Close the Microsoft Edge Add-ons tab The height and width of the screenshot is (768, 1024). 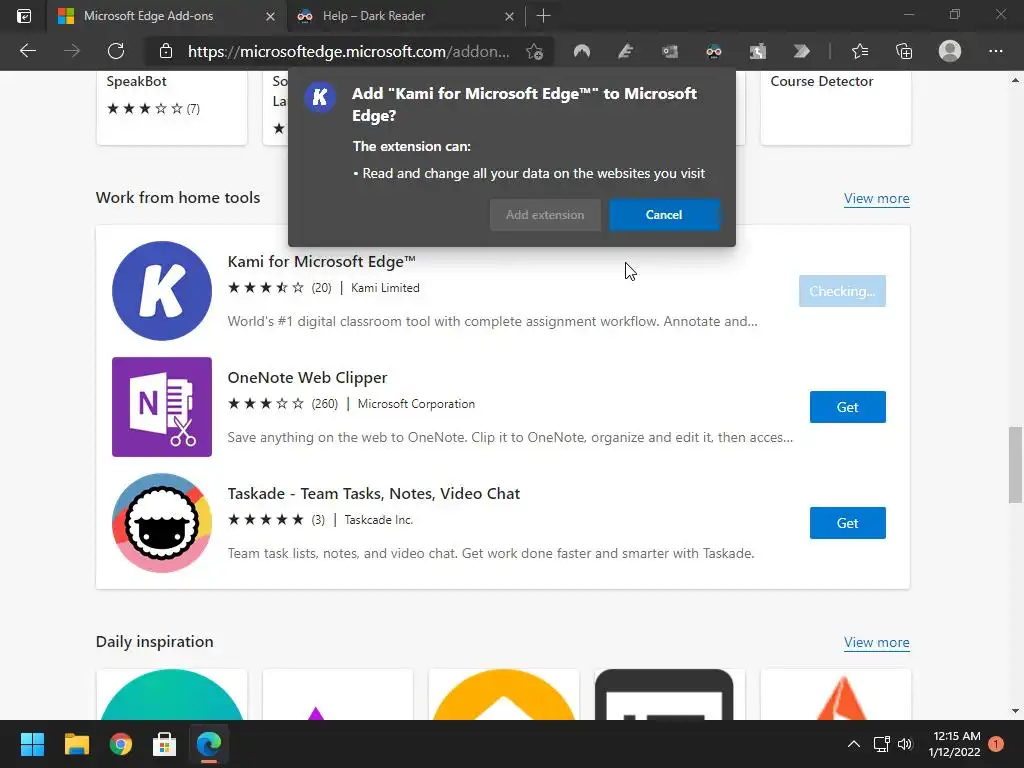270,16
